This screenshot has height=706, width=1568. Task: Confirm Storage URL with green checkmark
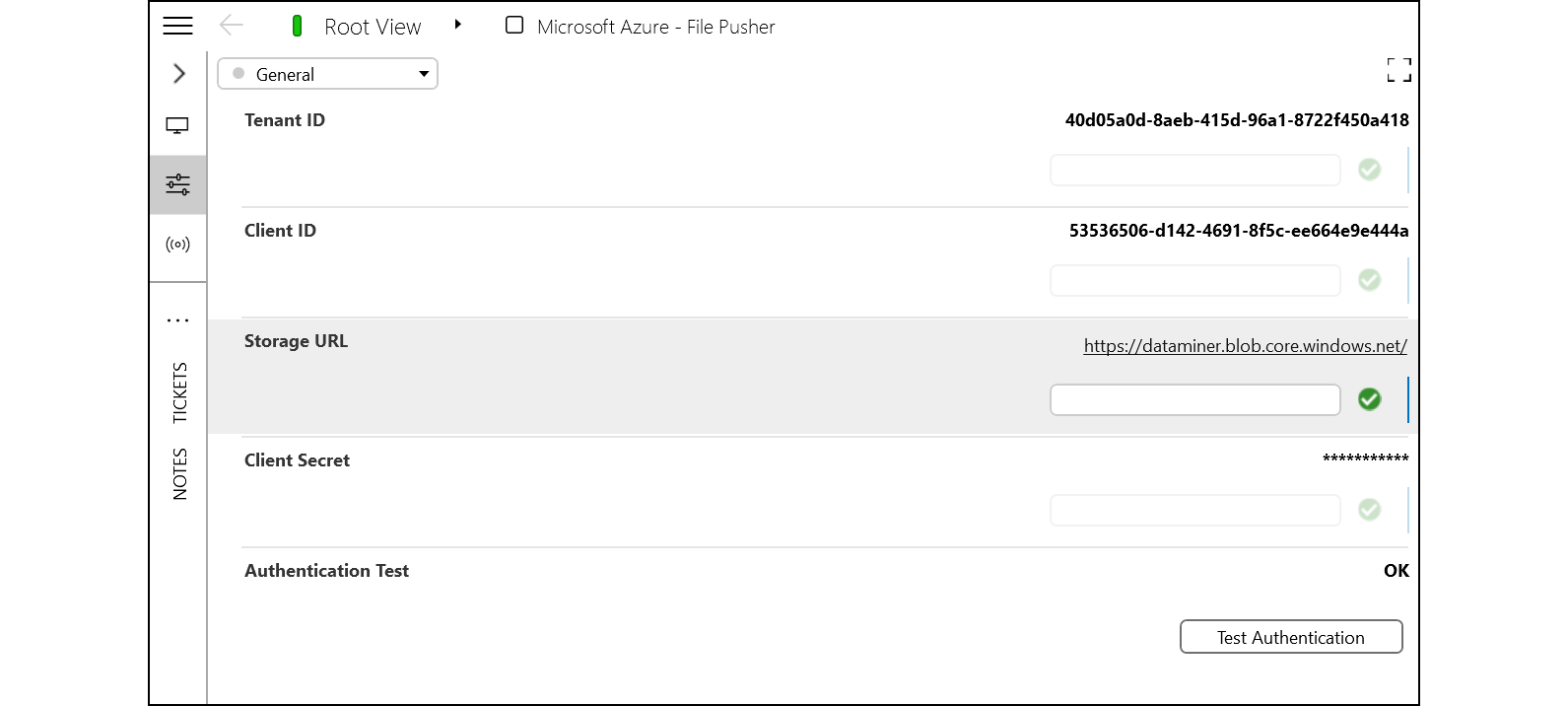coord(1369,399)
